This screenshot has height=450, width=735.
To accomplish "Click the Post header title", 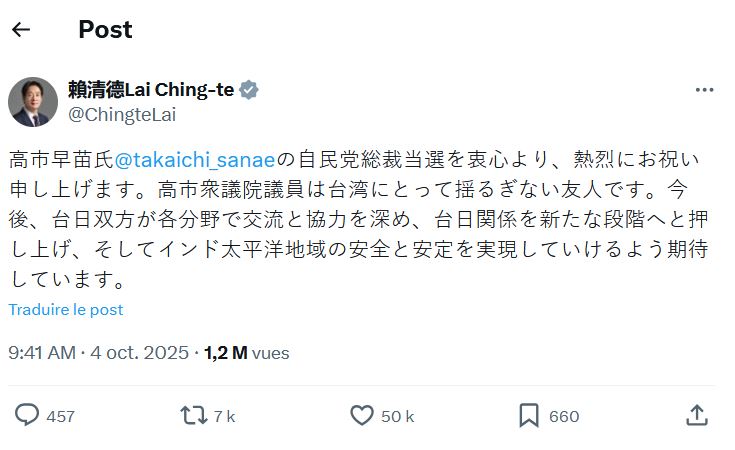I will (105, 29).
